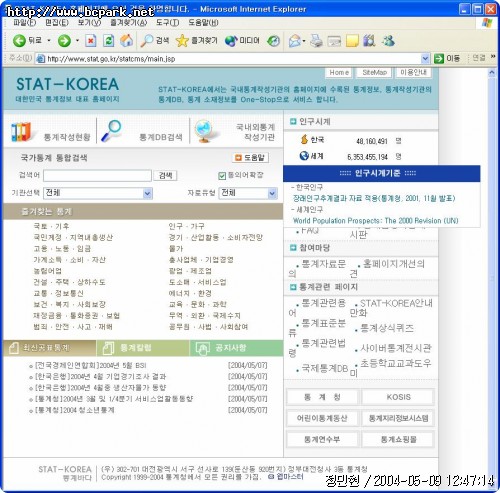Click the magnifier icon for 통계DB검색
Viewport: 500px width, 493px height.
pos(111,131)
